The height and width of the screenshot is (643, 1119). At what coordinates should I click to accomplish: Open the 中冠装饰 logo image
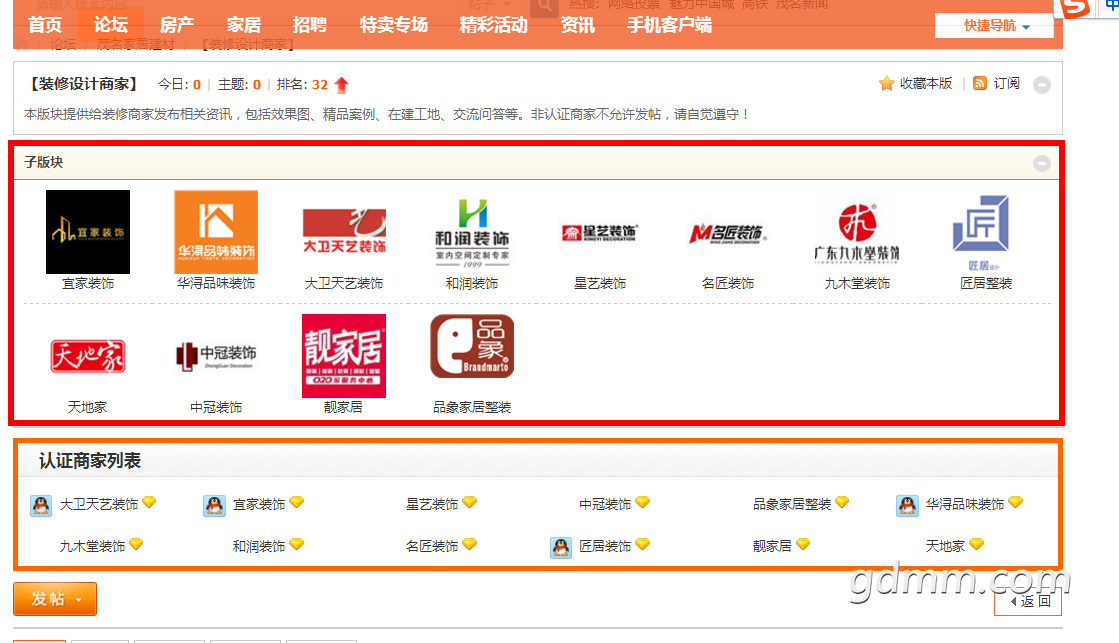coord(216,355)
